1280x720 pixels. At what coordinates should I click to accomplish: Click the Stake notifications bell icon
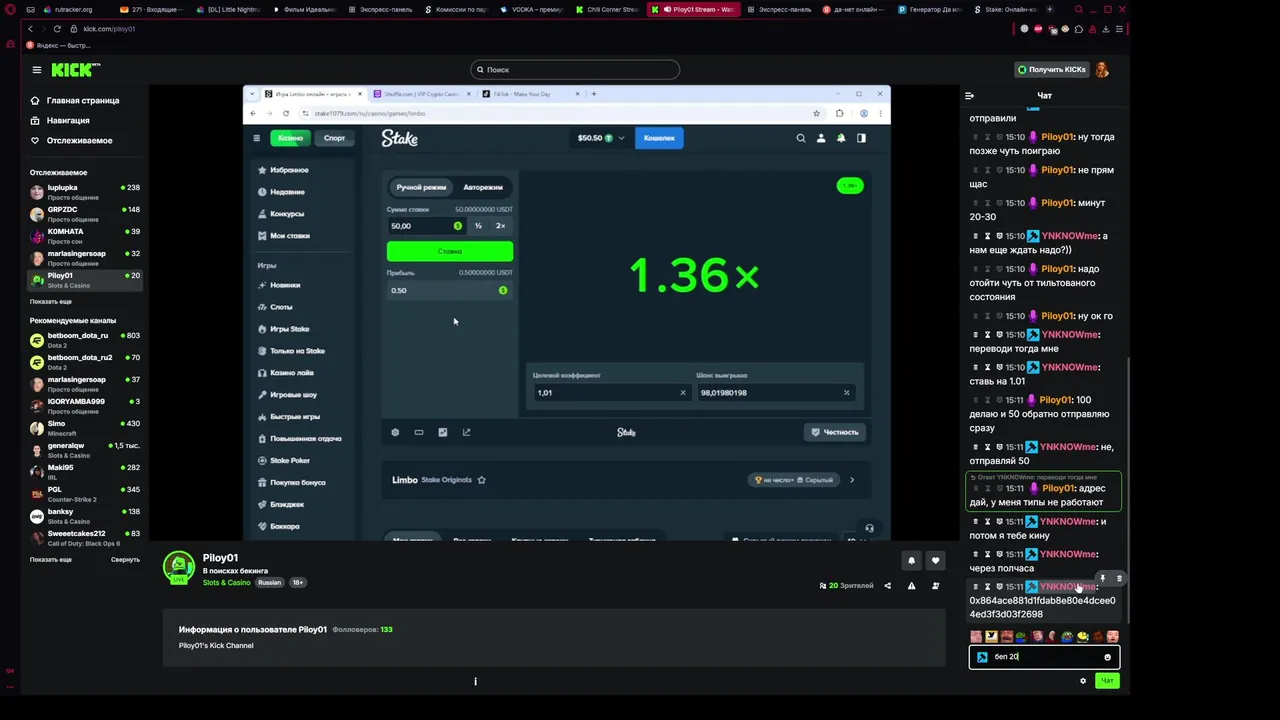pyautogui.click(x=841, y=138)
